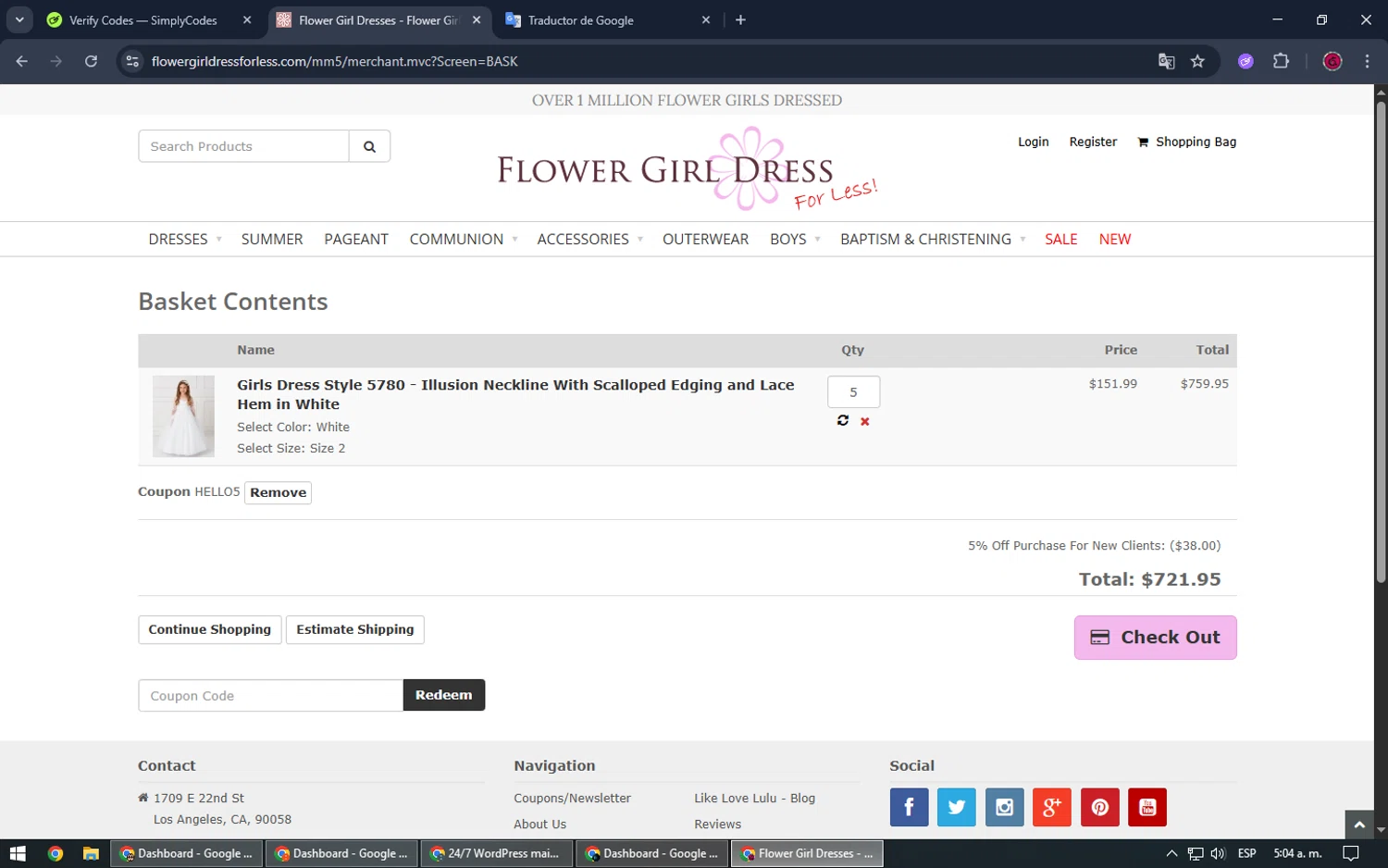Click the Google Translate icon in address bar
Image resolution: width=1388 pixels, height=868 pixels.
tap(1166, 61)
